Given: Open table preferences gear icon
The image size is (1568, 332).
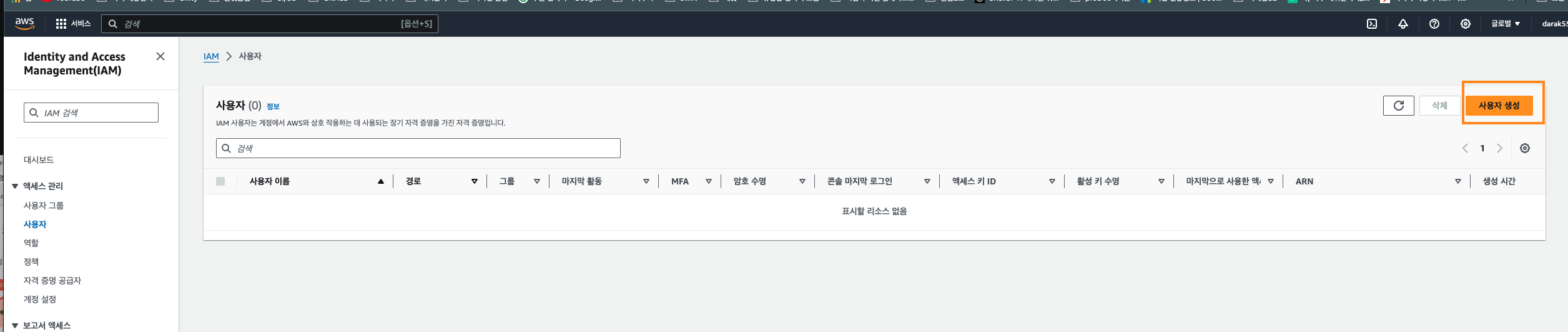Looking at the screenshot, I should tap(1525, 148).
